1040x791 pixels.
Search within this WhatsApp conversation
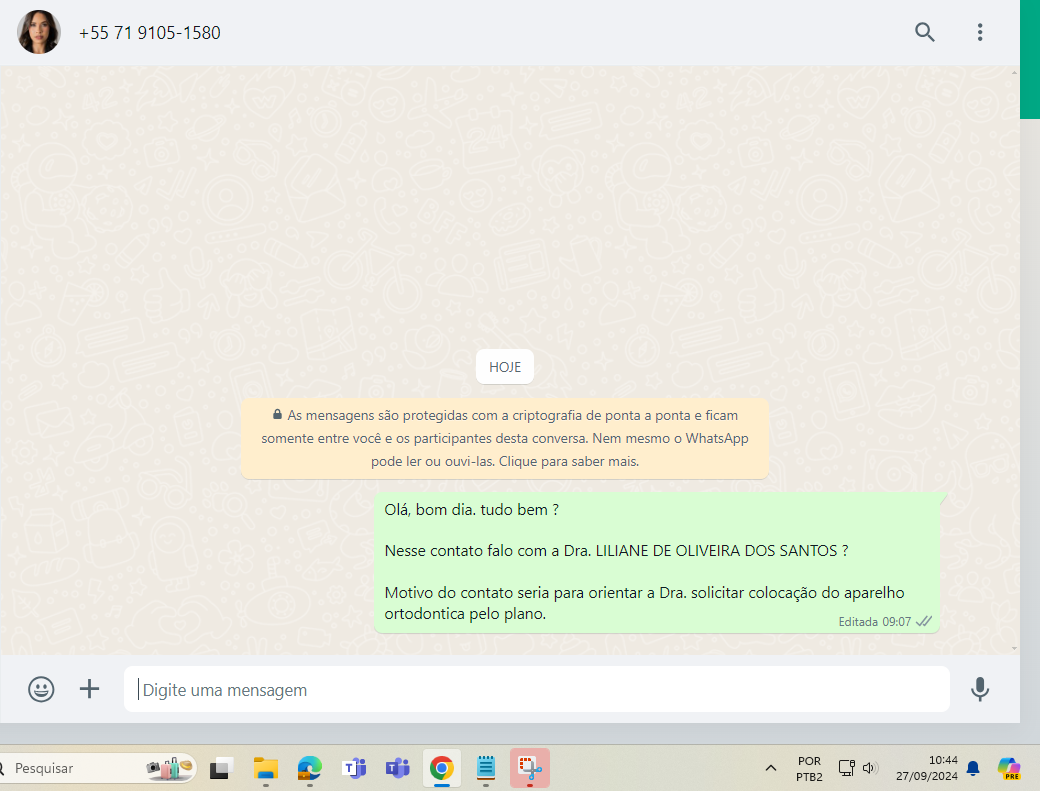tap(925, 32)
